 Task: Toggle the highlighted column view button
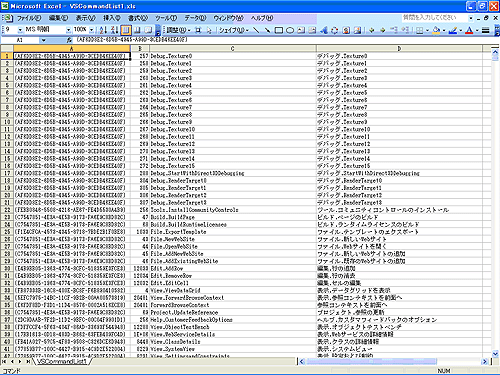pyautogui.click(x=126, y=30)
